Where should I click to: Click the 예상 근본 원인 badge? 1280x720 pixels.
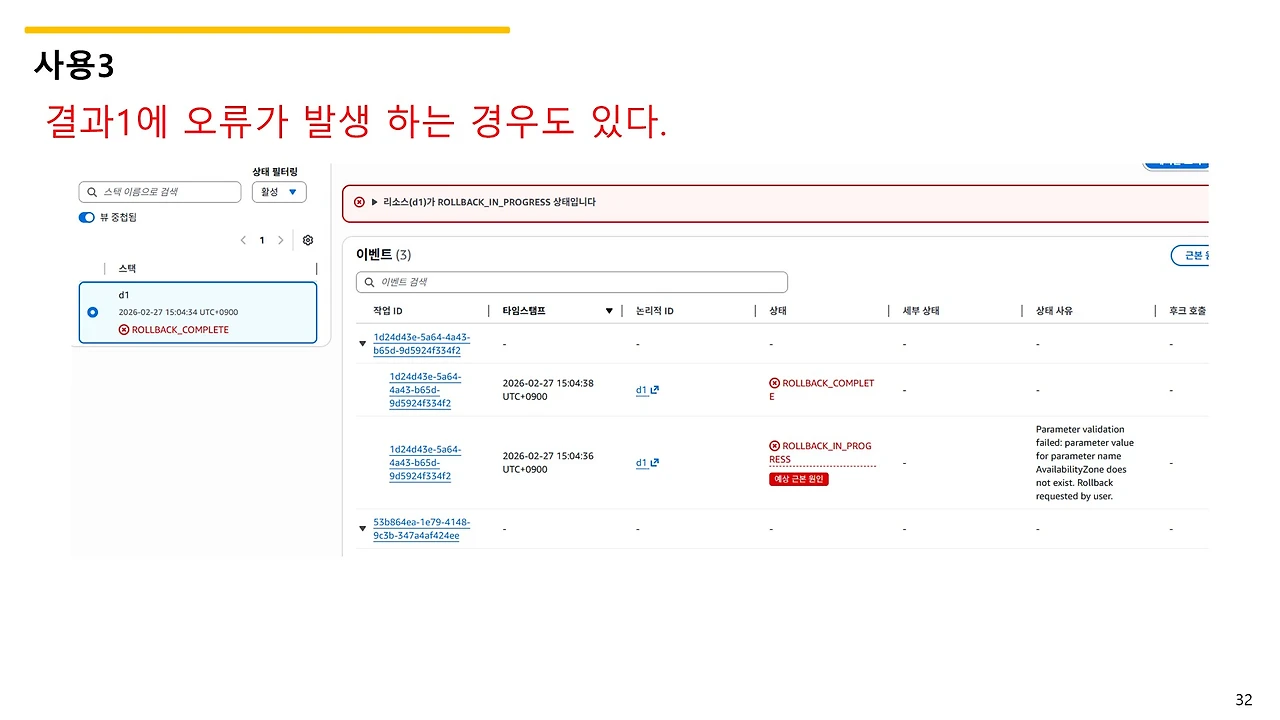pos(798,479)
